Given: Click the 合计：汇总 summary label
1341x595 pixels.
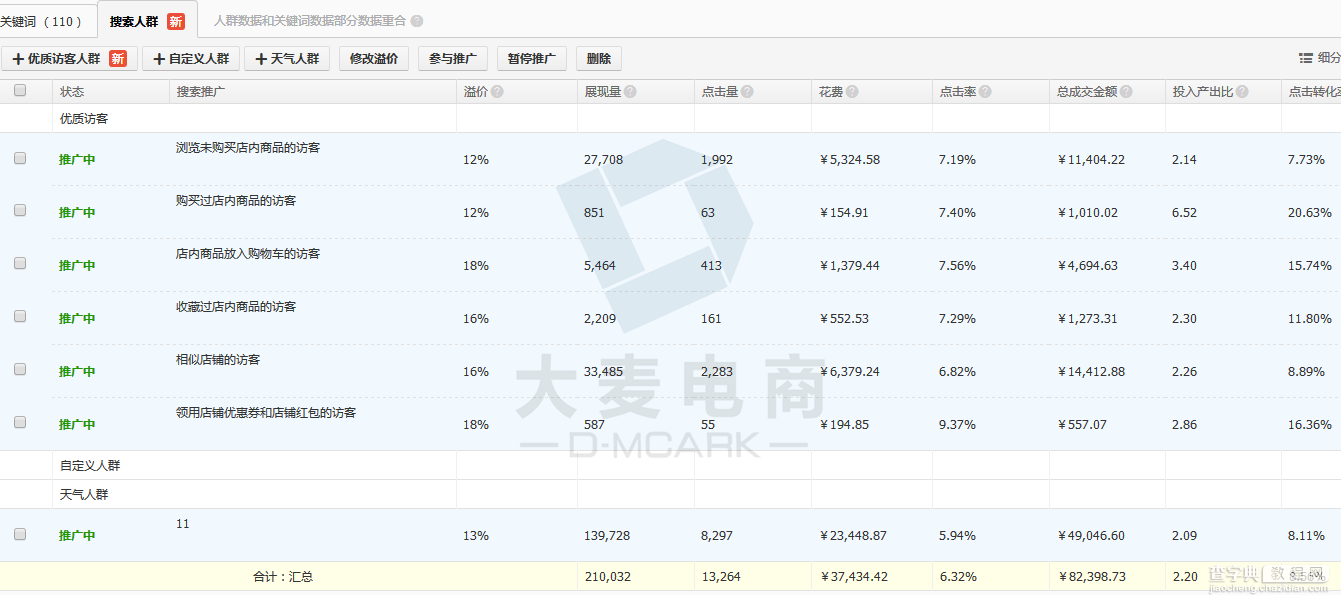Looking at the screenshot, I should (283, 577).
